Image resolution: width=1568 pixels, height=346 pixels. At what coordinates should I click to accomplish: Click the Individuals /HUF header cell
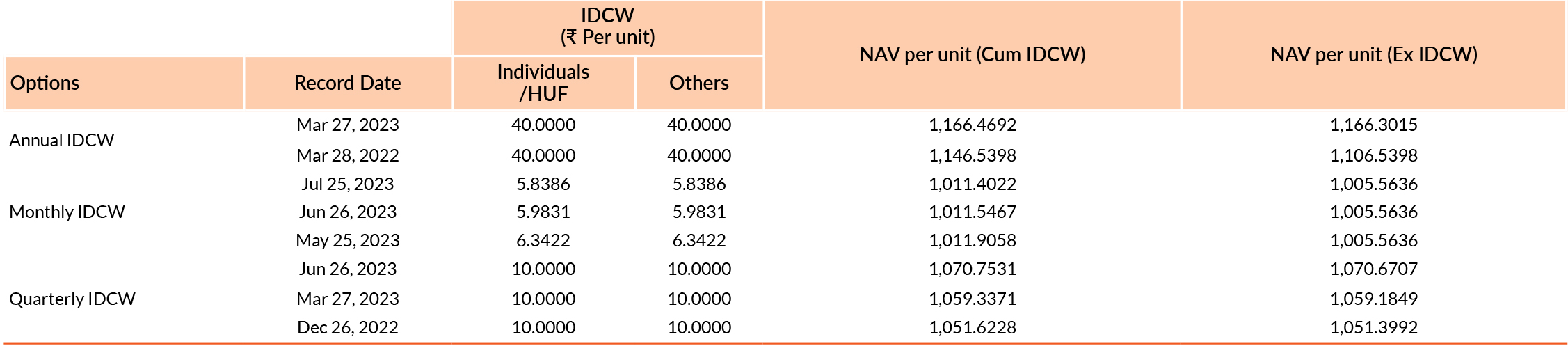pos(543,83)
